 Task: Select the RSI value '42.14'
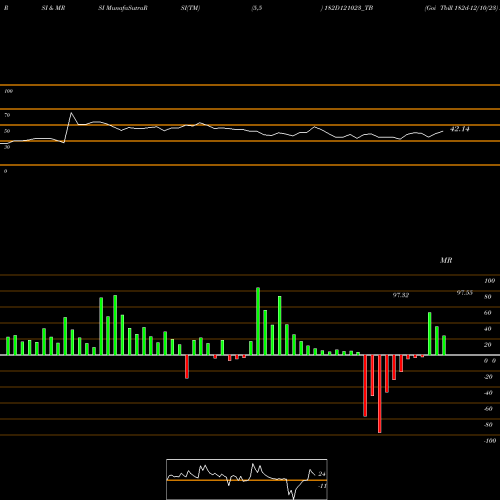pos(460,129)
